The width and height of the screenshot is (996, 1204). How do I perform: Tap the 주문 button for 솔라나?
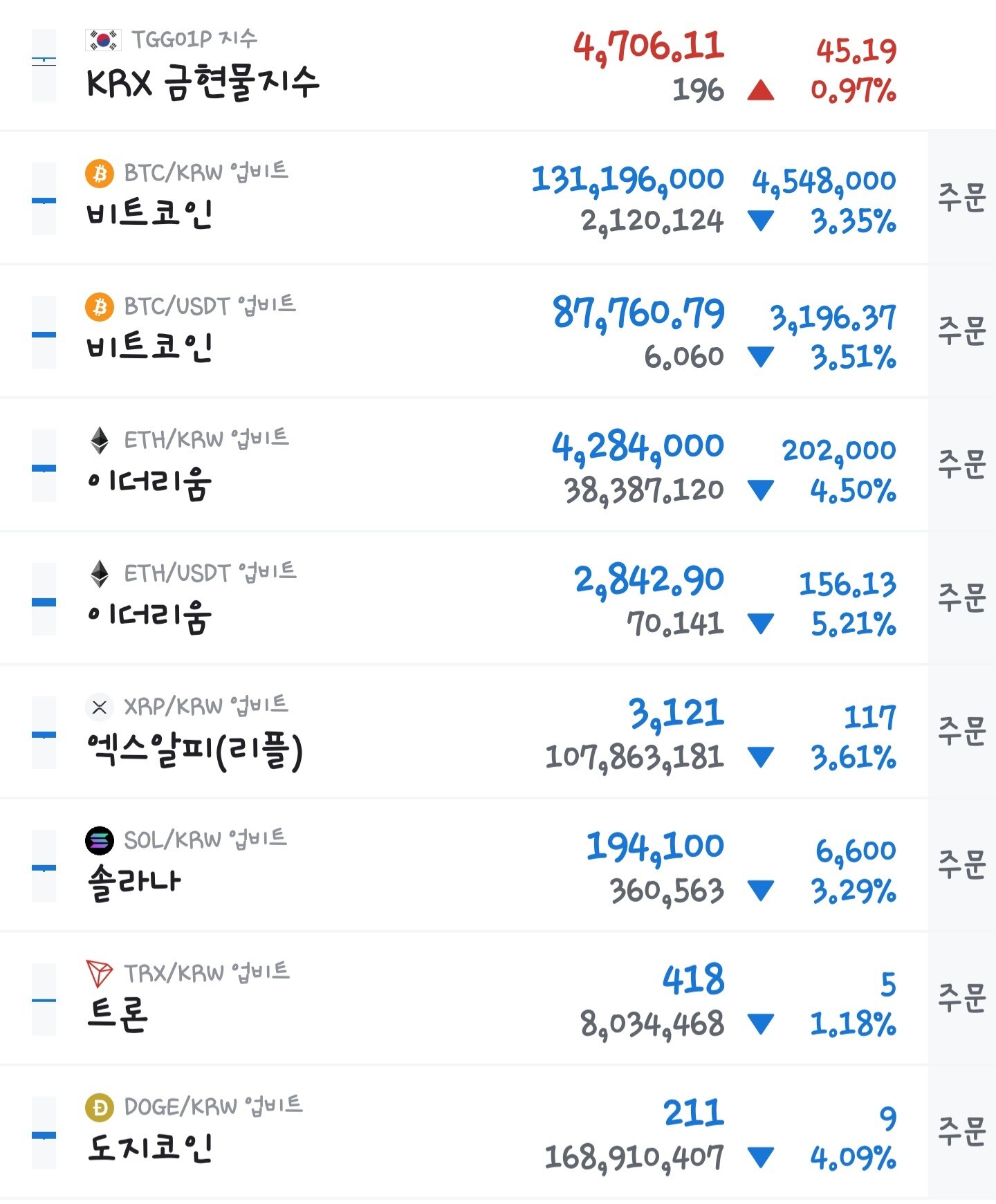coord(961,864)
